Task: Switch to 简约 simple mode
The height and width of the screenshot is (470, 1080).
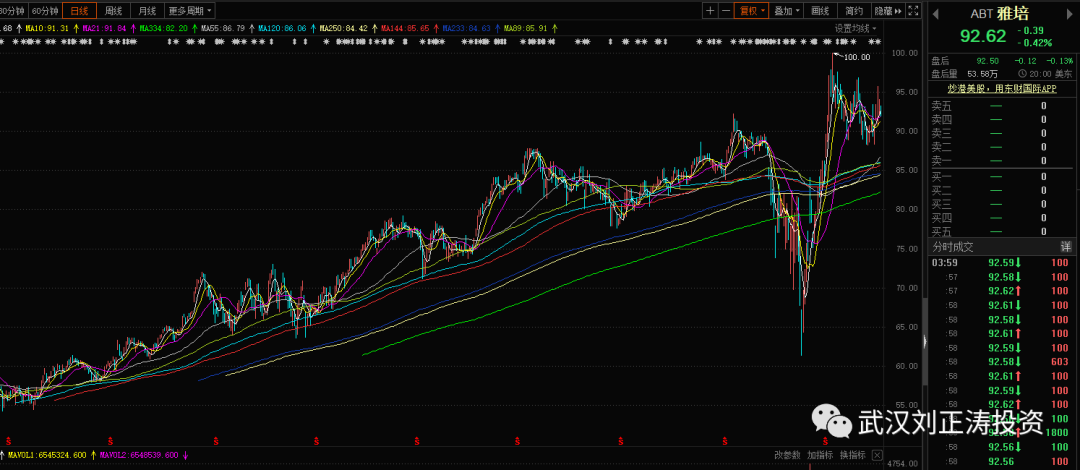Action: [854, 10]
